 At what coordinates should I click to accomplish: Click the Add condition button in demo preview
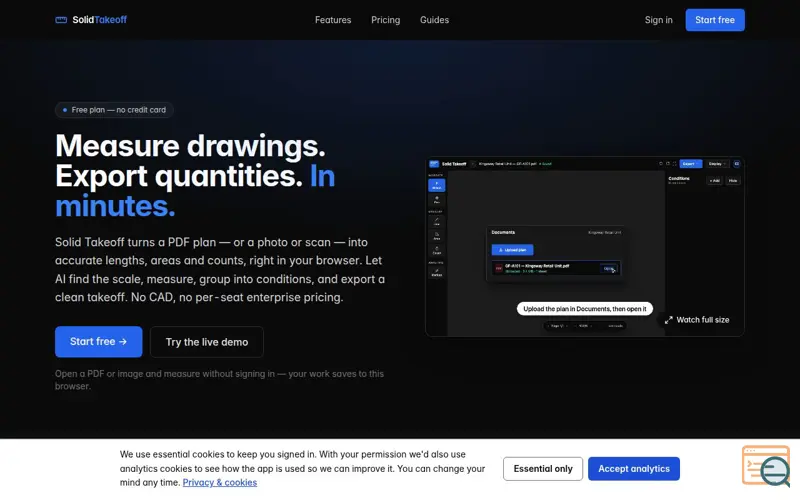pos(714,181)
